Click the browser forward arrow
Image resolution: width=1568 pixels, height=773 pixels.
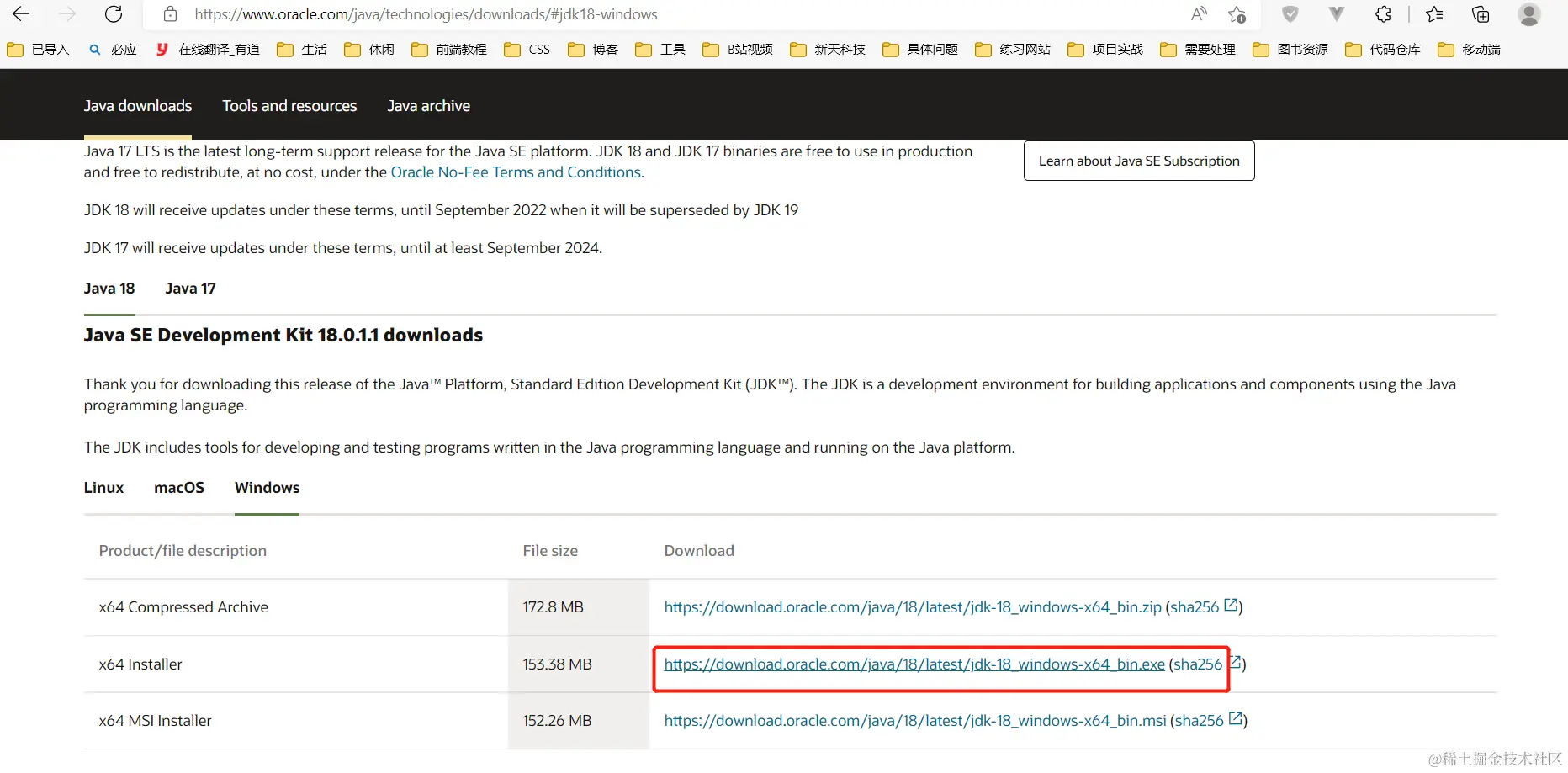click(67, 14)
